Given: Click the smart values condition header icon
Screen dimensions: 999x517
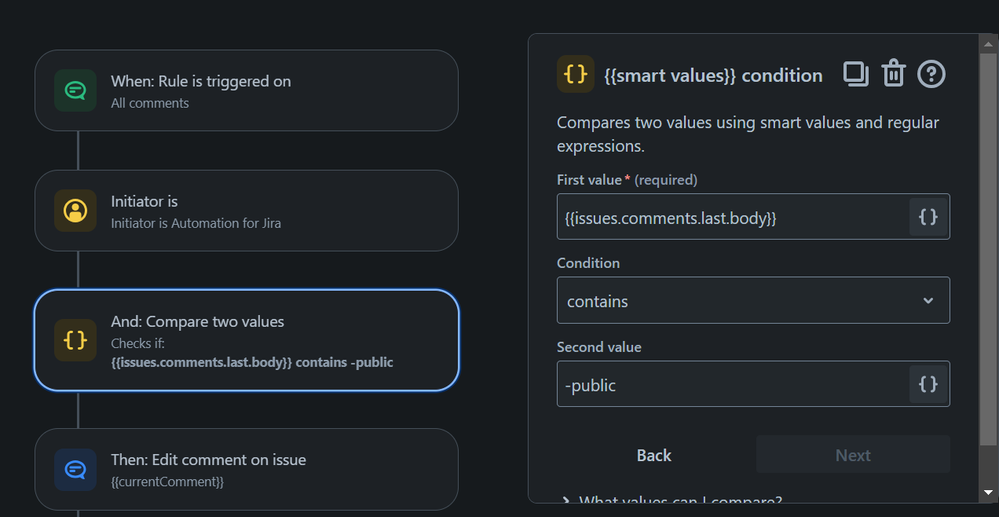Looking at the screenshot, I should [x=575, y=74].
